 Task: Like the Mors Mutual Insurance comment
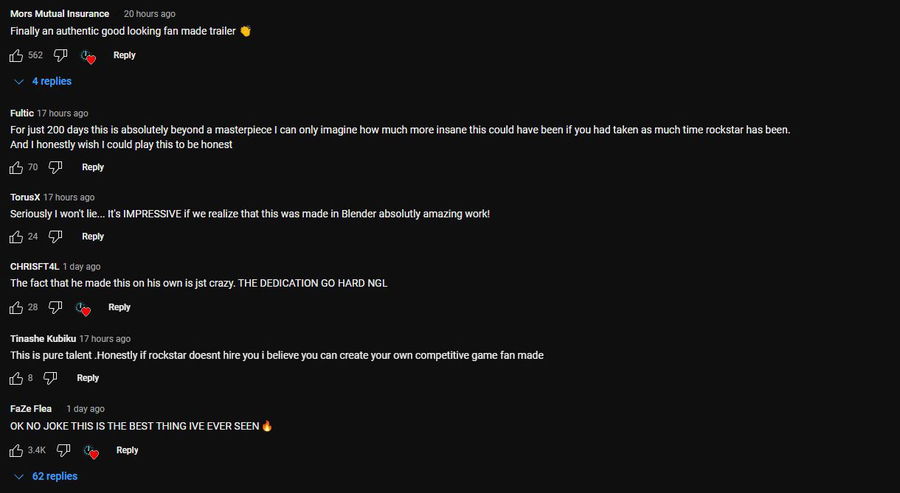[16, 55]
